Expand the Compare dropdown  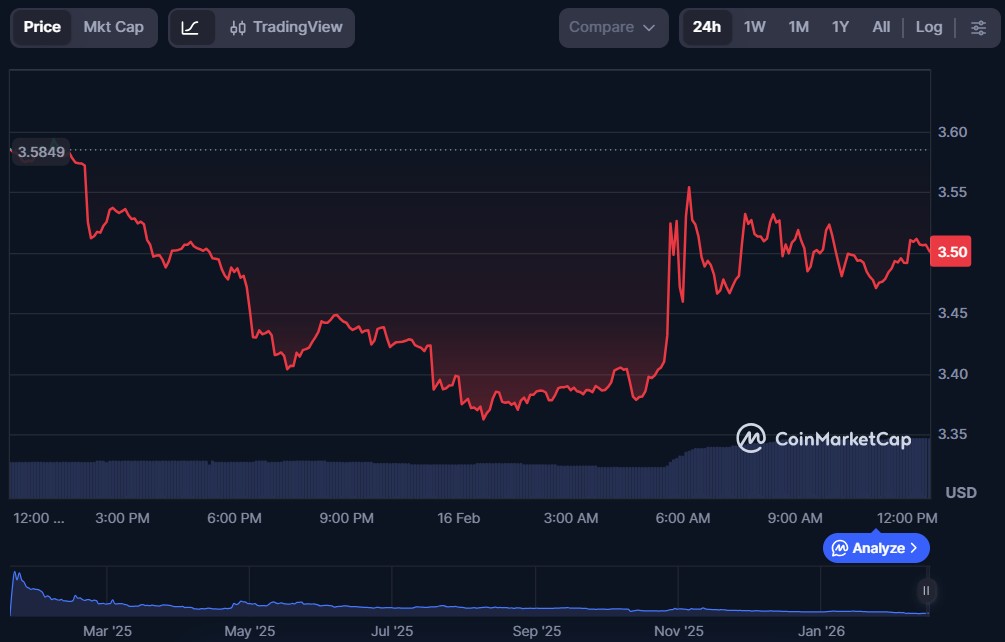pos(613,28)
